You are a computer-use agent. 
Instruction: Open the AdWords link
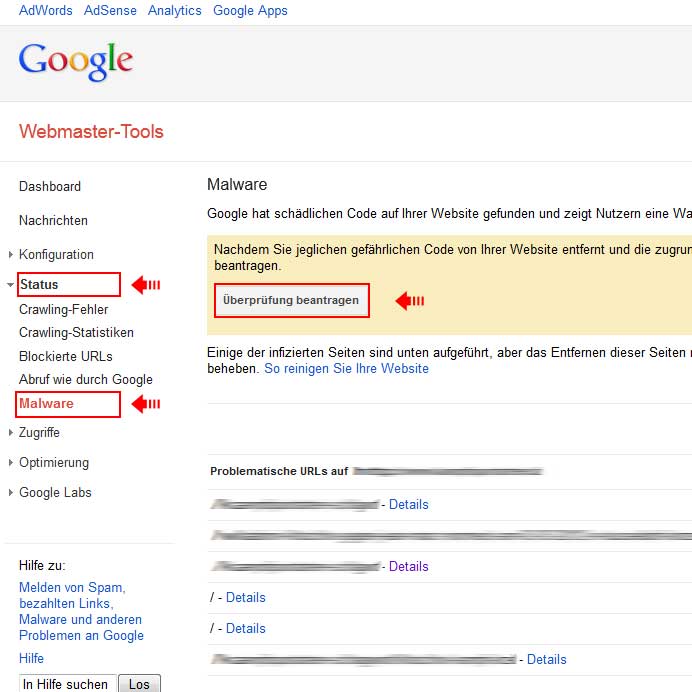(x=45, y=10)
